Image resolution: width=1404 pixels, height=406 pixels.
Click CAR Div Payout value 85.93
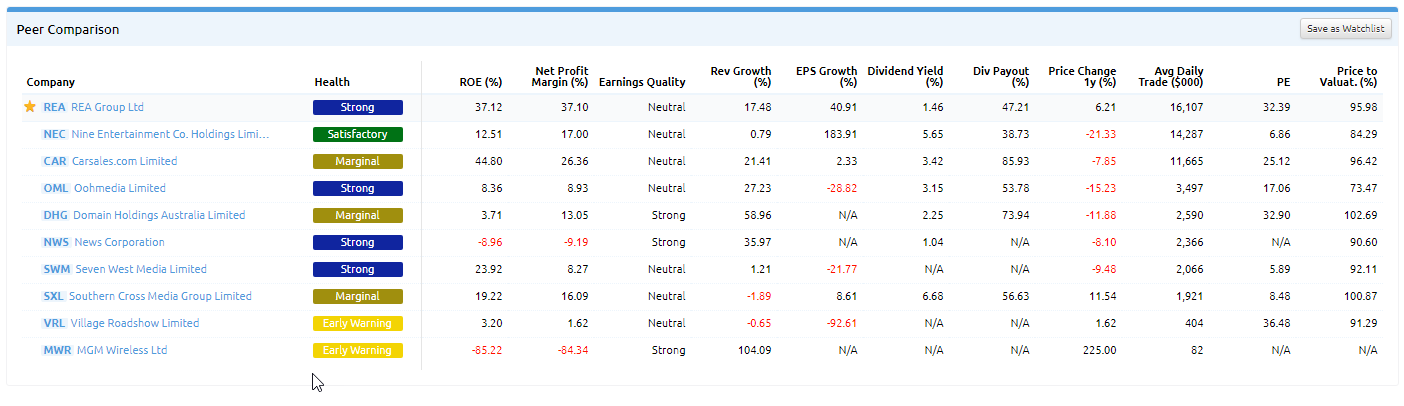(1015, 161)
